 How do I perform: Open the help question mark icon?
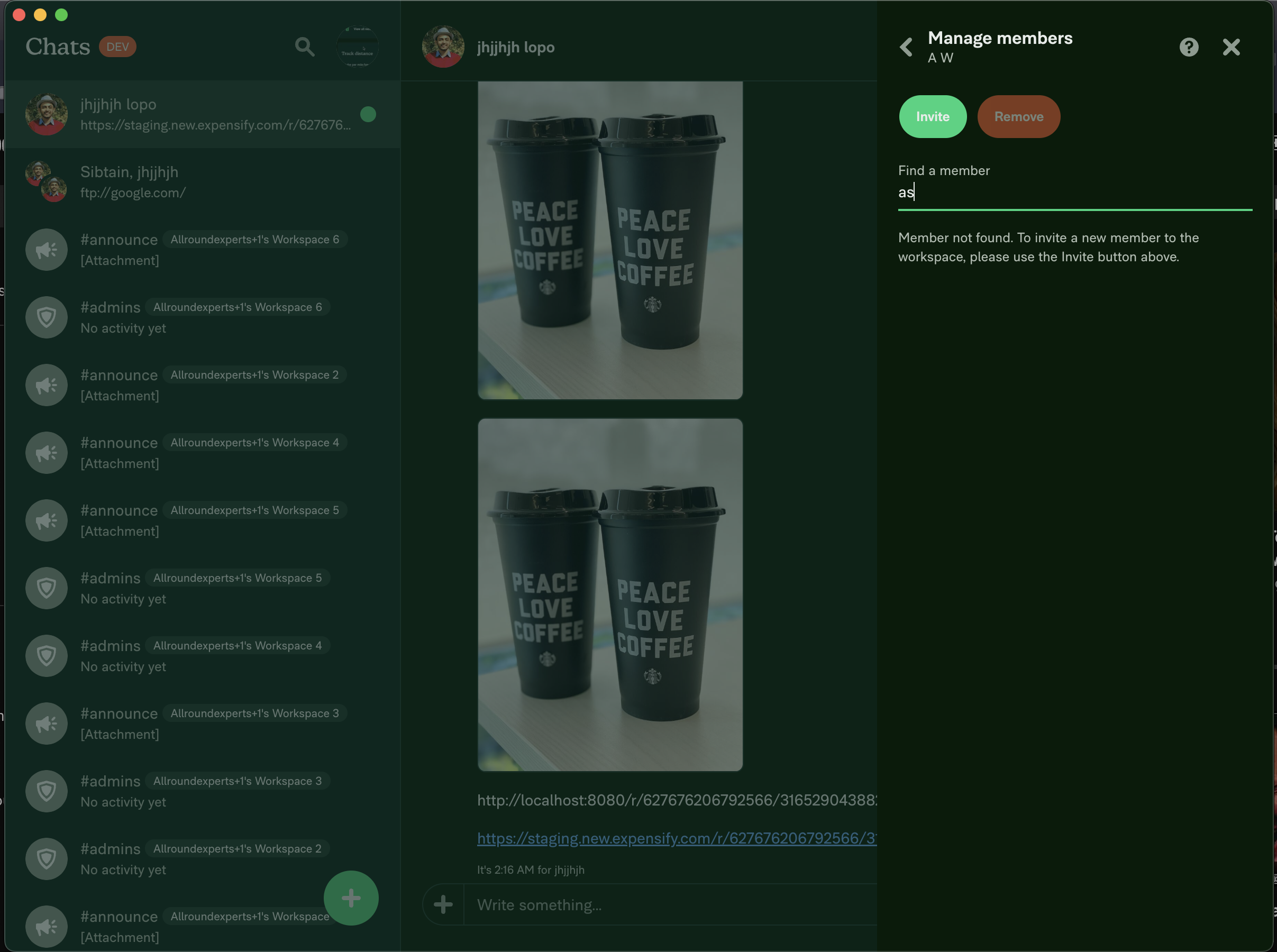(x=1188, y=47)
